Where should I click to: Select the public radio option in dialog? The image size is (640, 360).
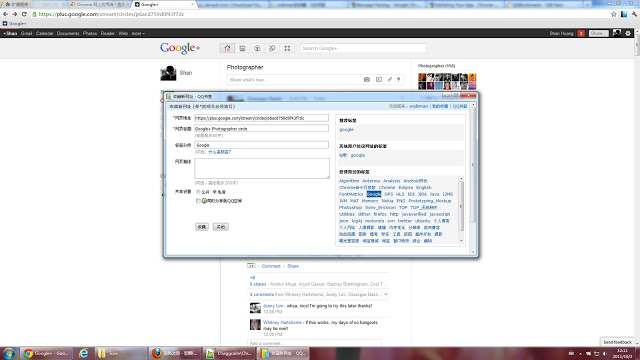198,192
